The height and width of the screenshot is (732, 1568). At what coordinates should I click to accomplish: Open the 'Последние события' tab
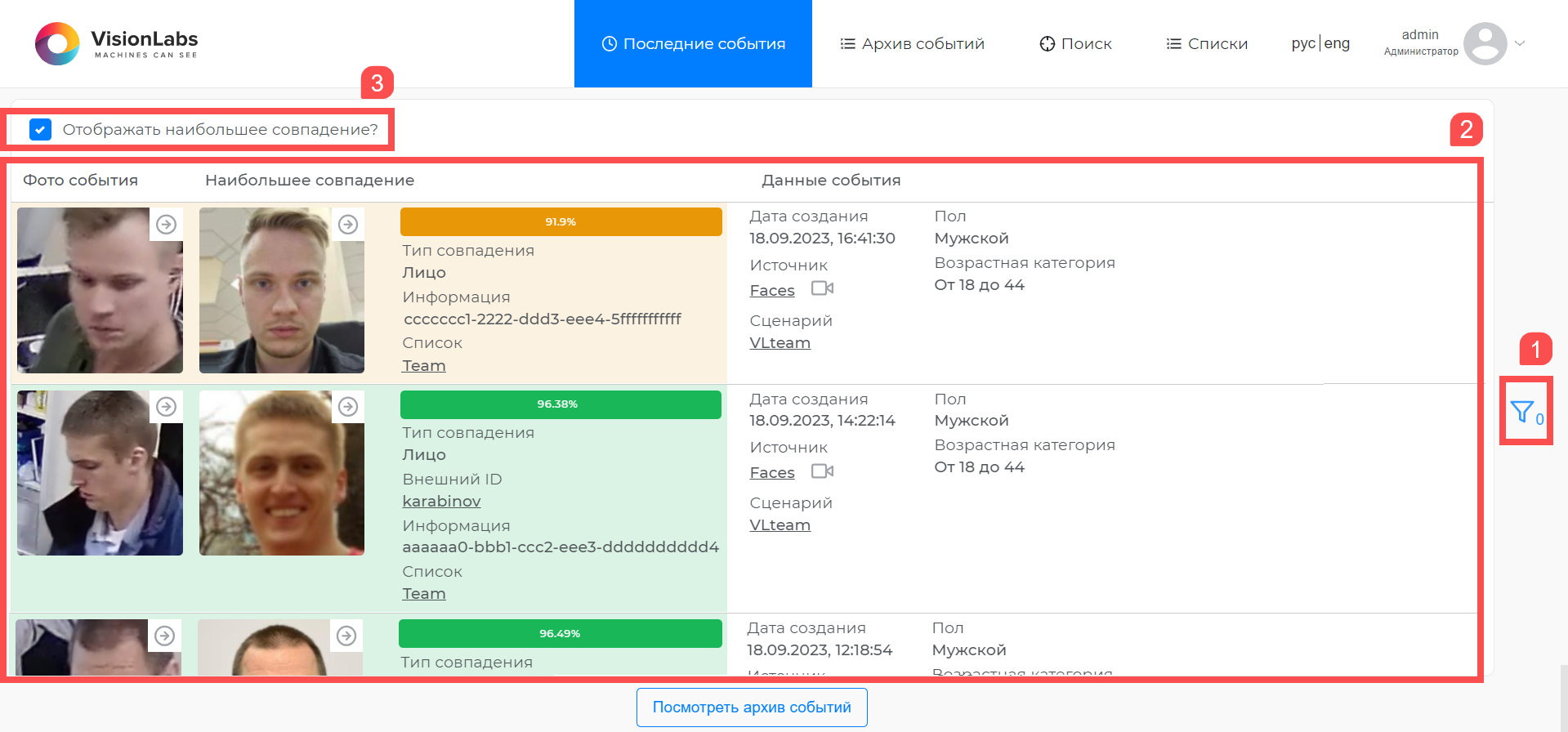tap(693, 43)
